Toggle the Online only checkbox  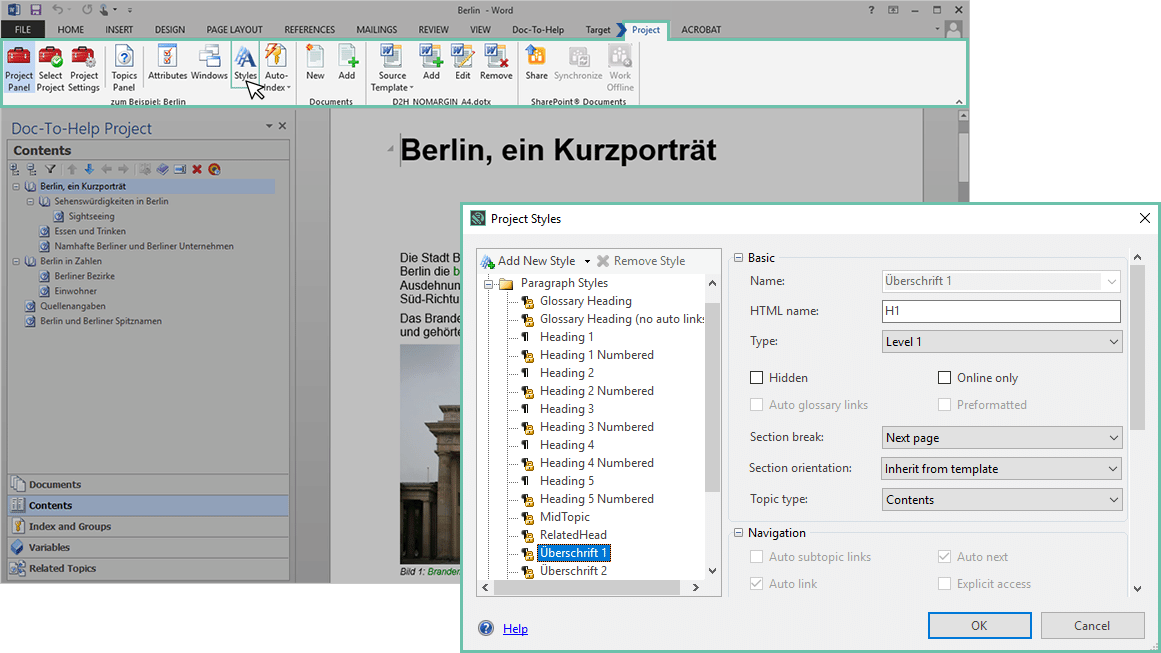coord(944,378)
